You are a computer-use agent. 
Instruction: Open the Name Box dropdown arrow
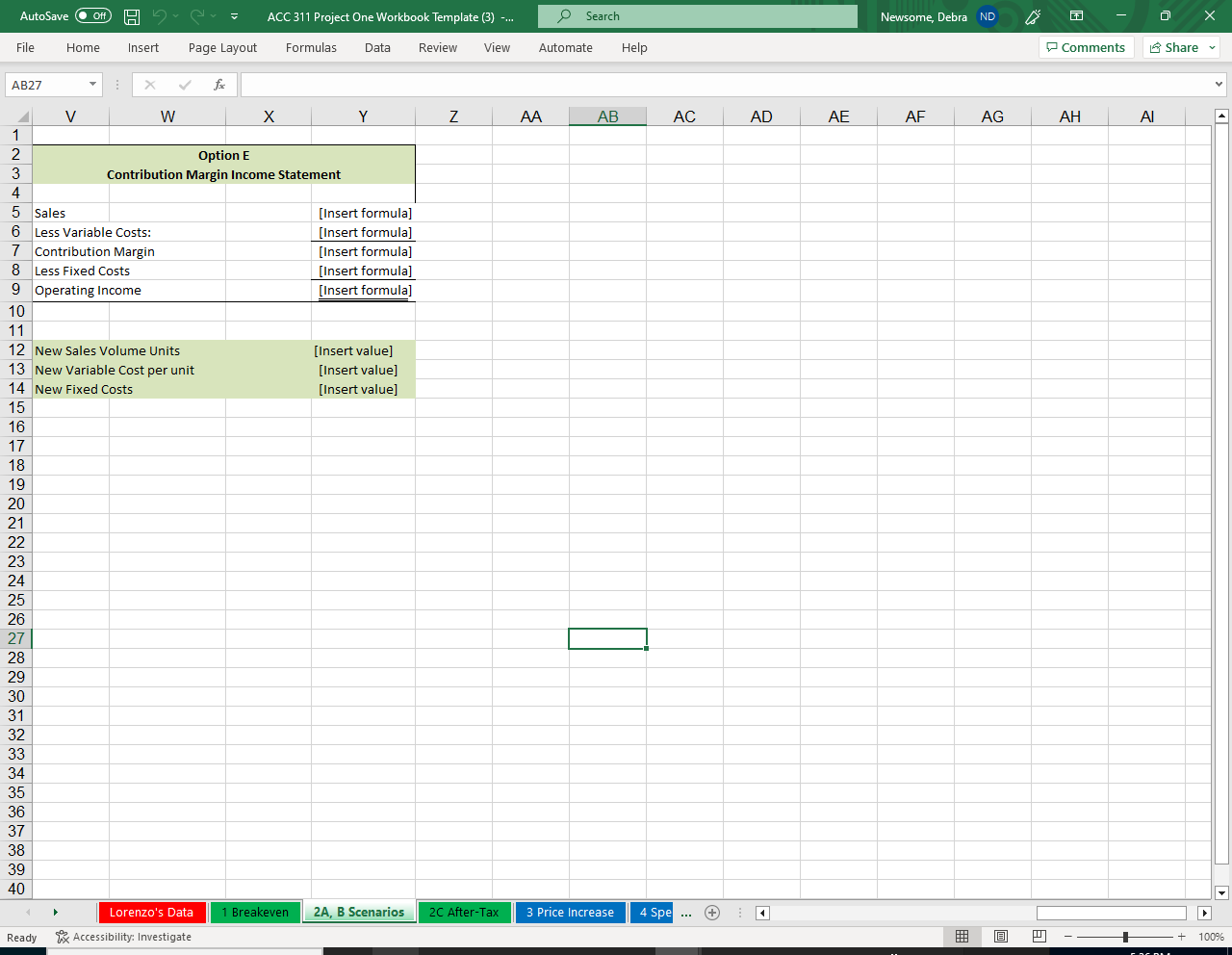coord(92,85)
